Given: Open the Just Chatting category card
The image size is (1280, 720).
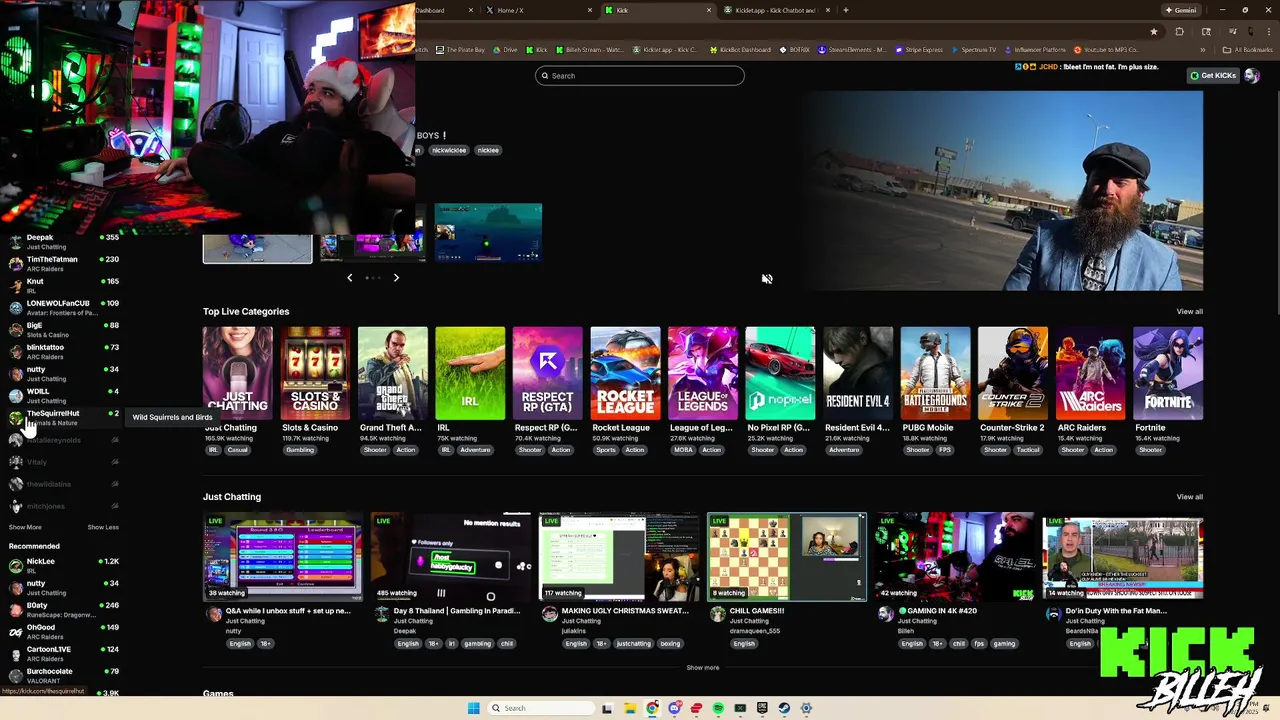Looking at the screenshot, I should (x=237, y=373).
